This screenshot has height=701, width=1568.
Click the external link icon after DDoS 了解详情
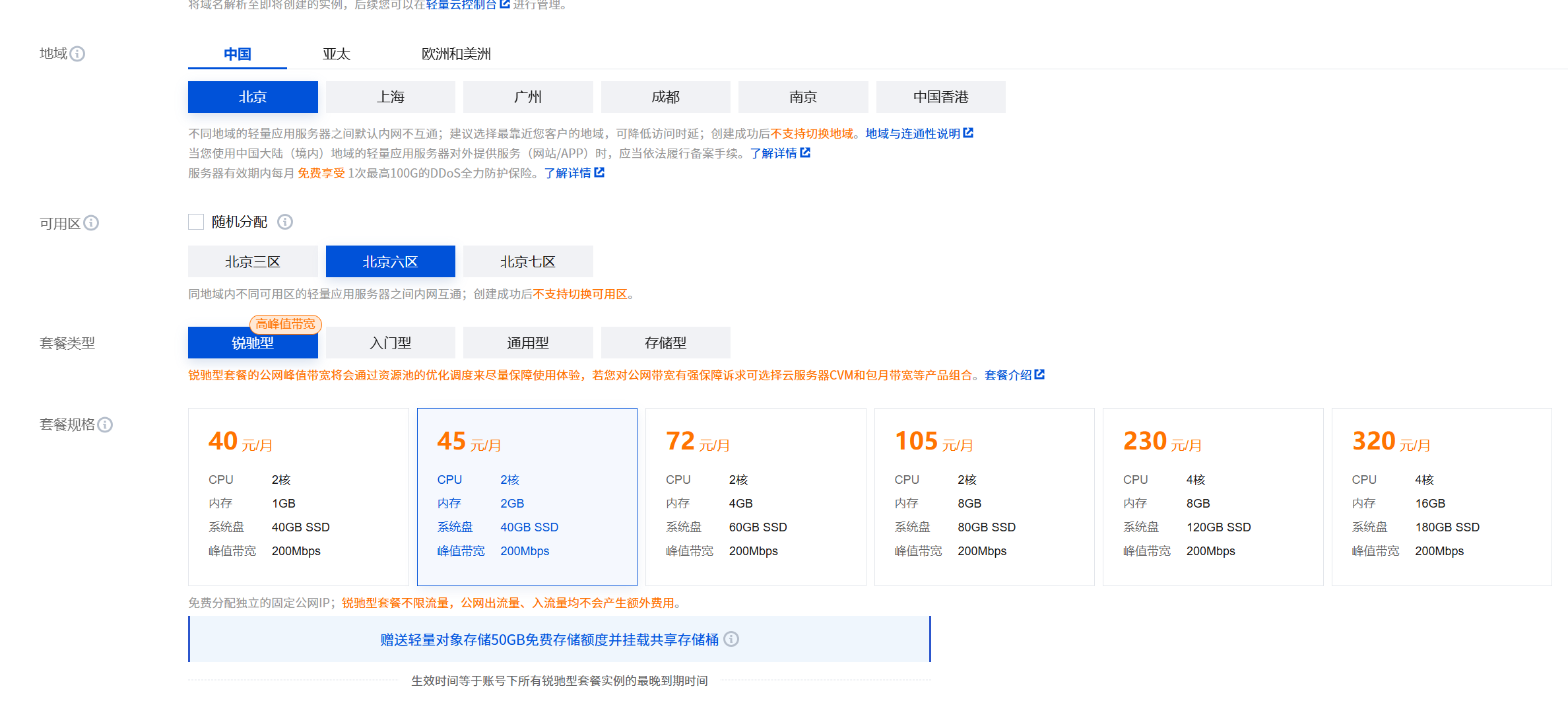599,172
